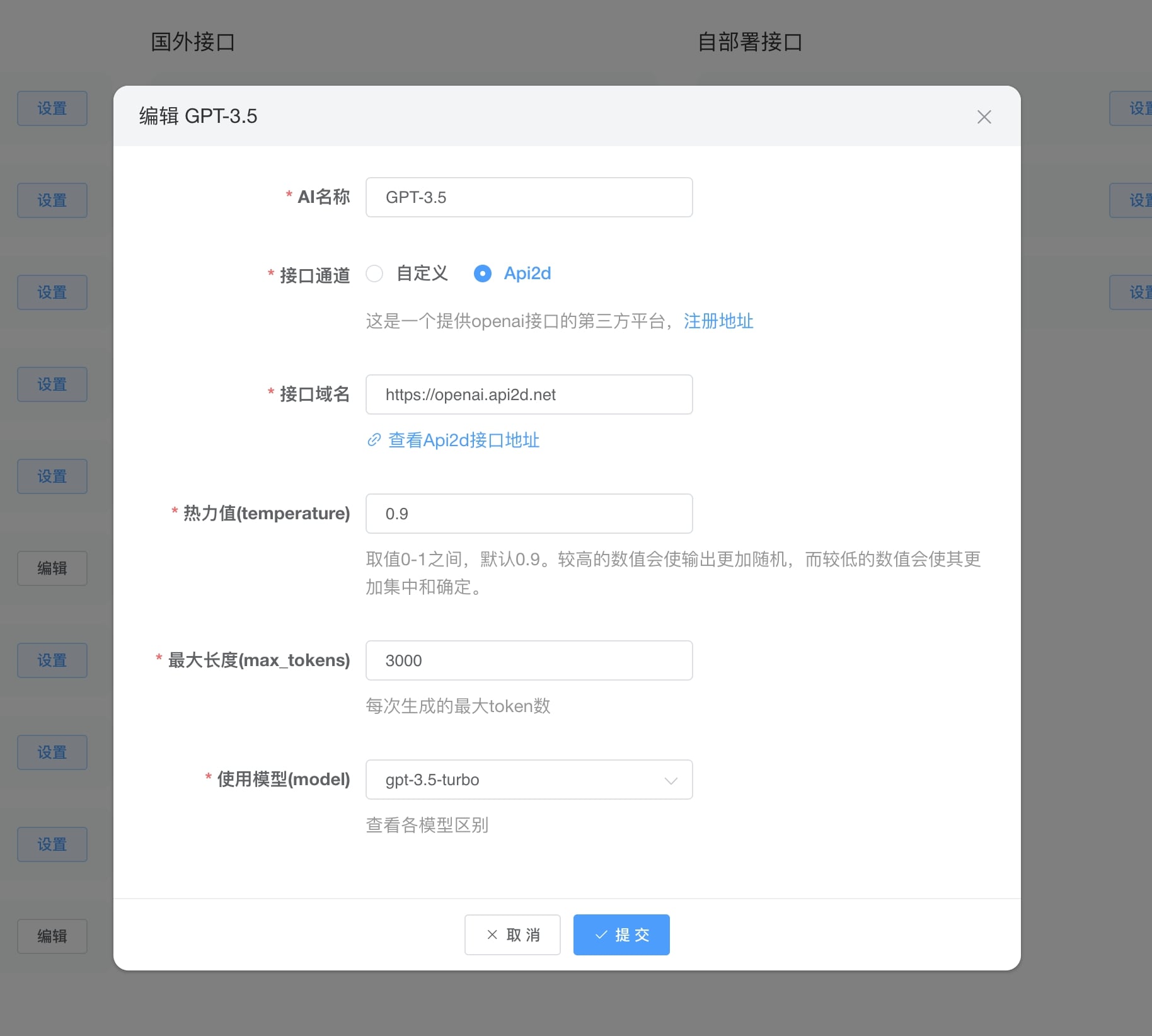
Task: Click the 接口域名 URL input field
Action: 529,394
